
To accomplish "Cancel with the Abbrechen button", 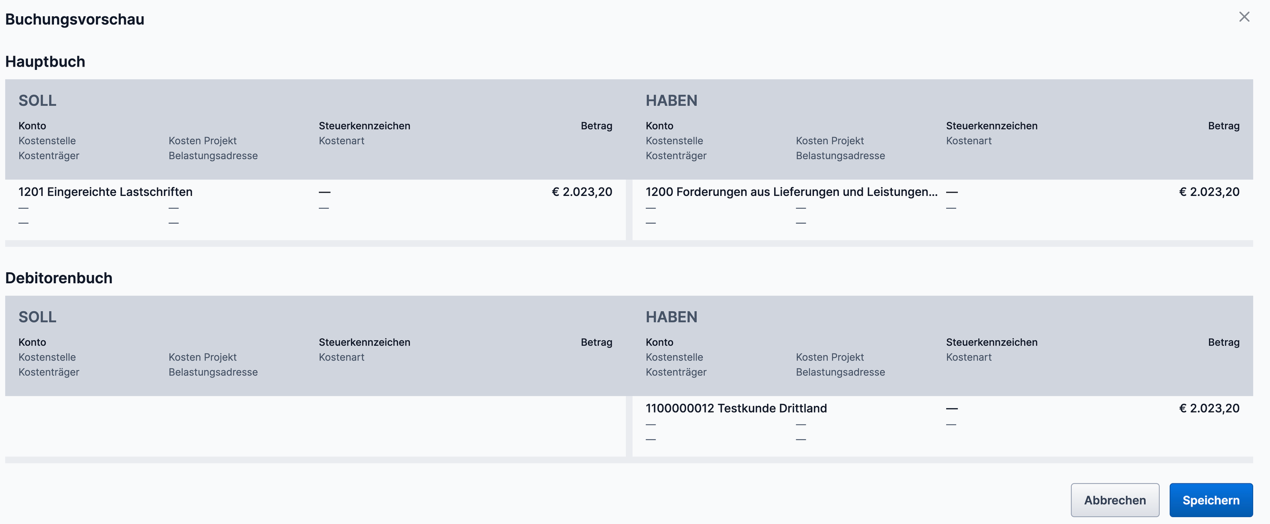I will pyautogui.click(x=1114, y=500).
